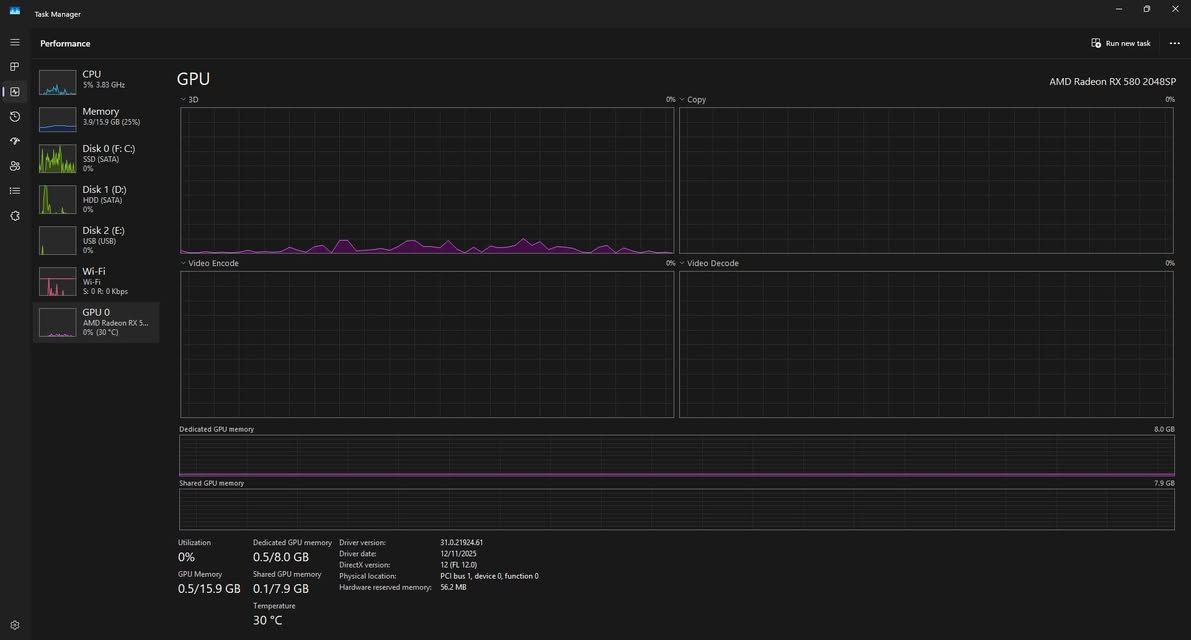Click the Performance page sidebar icon

tap(15, 92)
